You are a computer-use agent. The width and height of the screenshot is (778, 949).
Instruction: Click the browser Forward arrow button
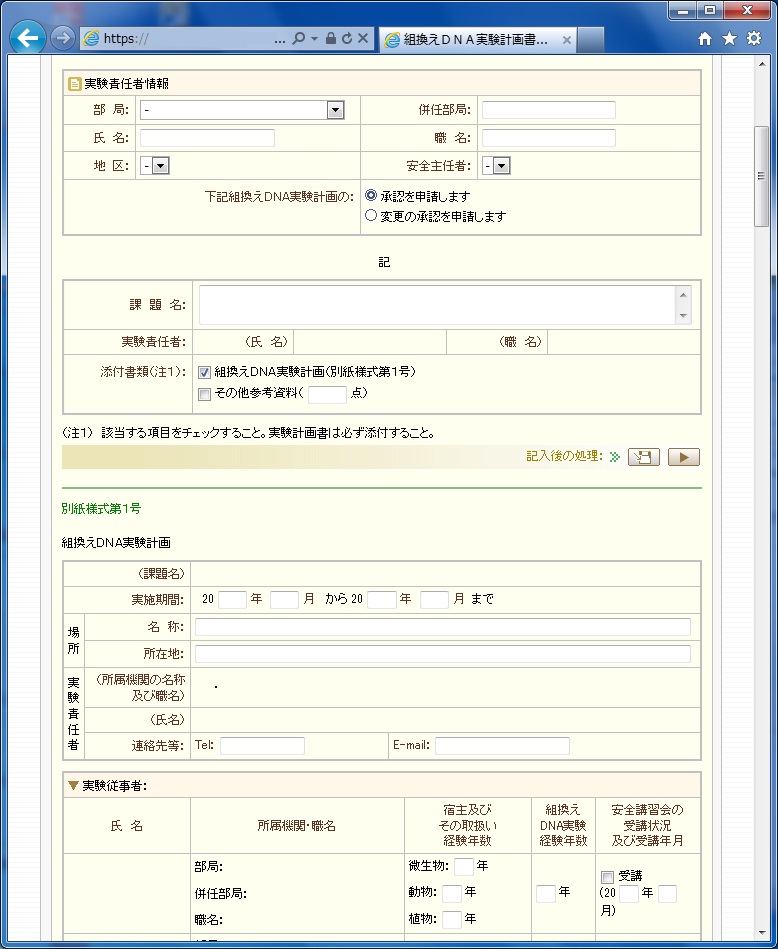pos(62,39)
